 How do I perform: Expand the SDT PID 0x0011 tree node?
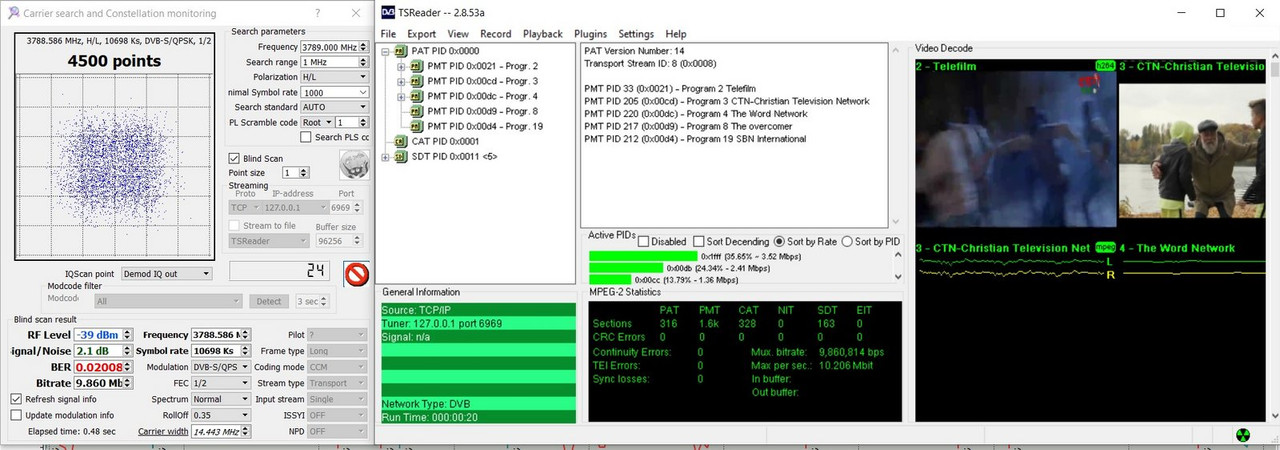pyautogui.click(x=386, y=157)
